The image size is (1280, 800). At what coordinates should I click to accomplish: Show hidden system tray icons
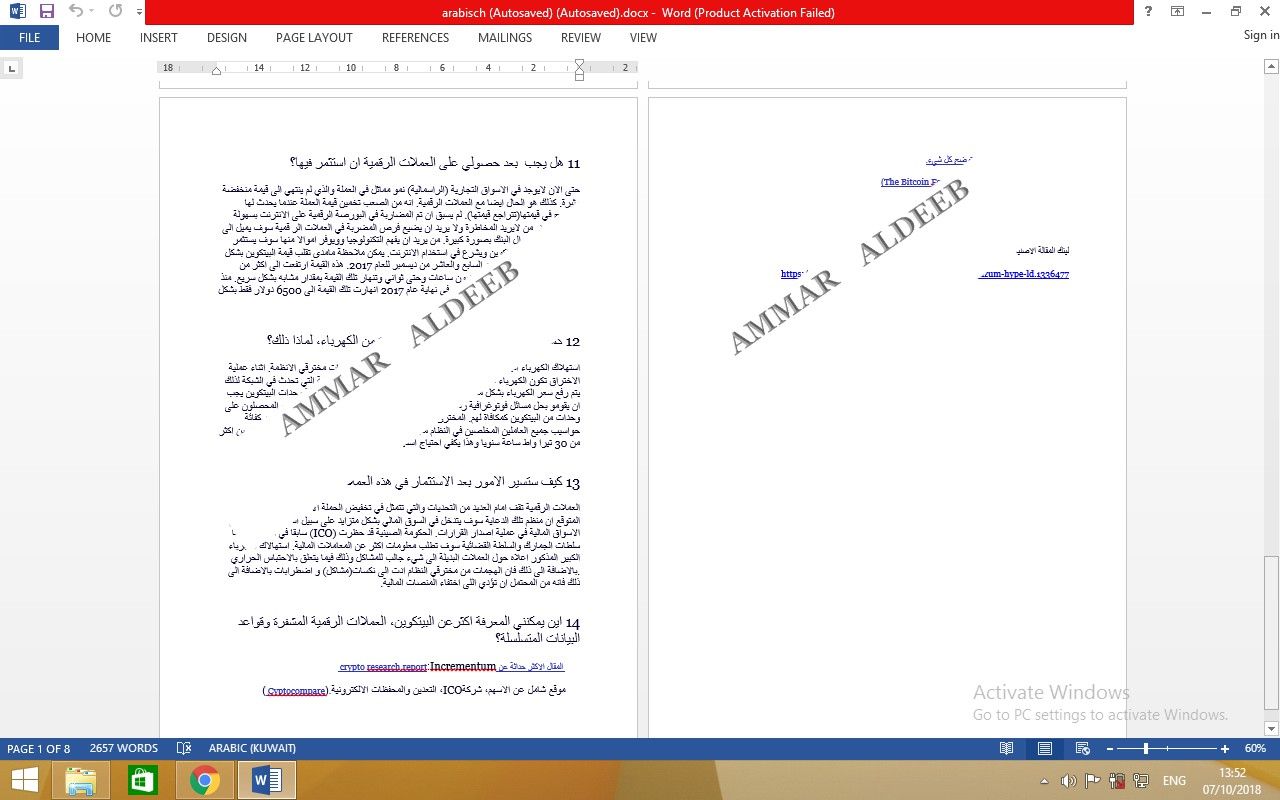coord(1045,781)
